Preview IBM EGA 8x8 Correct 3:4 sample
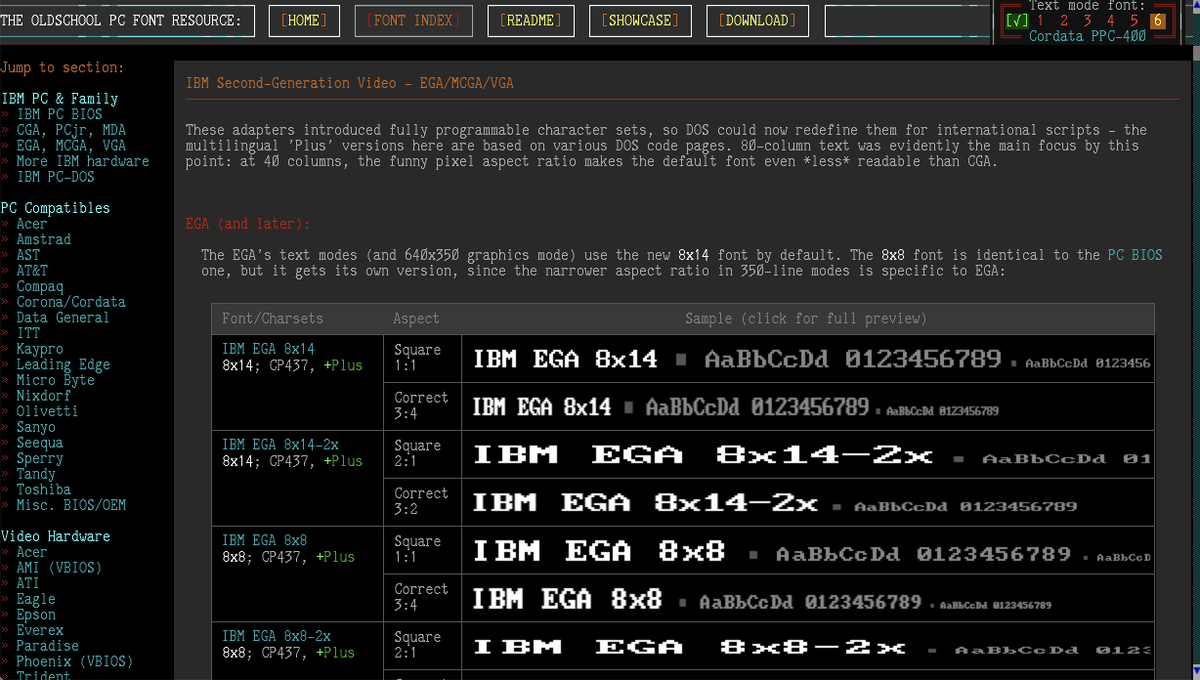Screen dimensions: 1200x680 pyautogui.click(x=808, y=598)
